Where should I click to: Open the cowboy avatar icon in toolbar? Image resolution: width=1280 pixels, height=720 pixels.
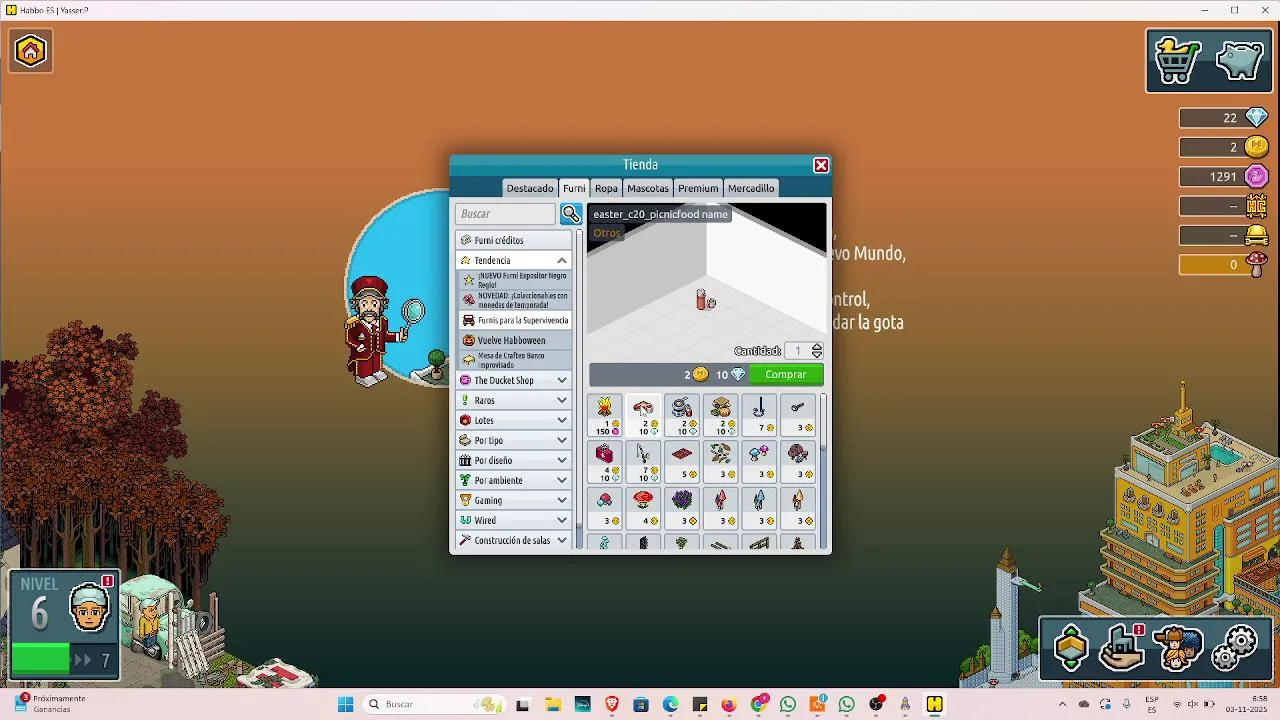click(x=1178, y=648)
